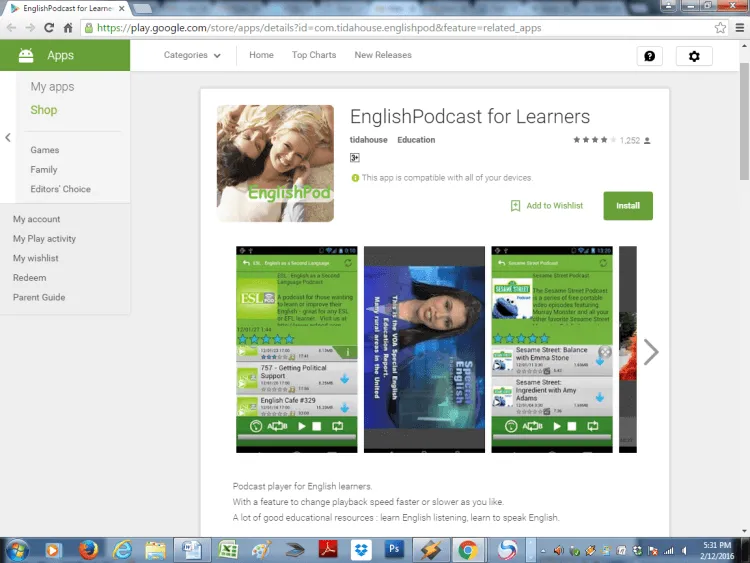Open Paint from the taskbar
This screenshot has height=563, width=750.
pos(261,551)
